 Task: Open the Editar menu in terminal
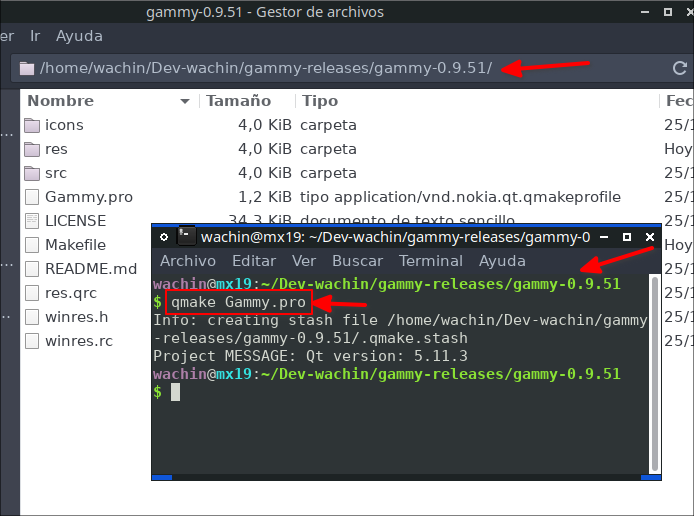pos(254,261)
